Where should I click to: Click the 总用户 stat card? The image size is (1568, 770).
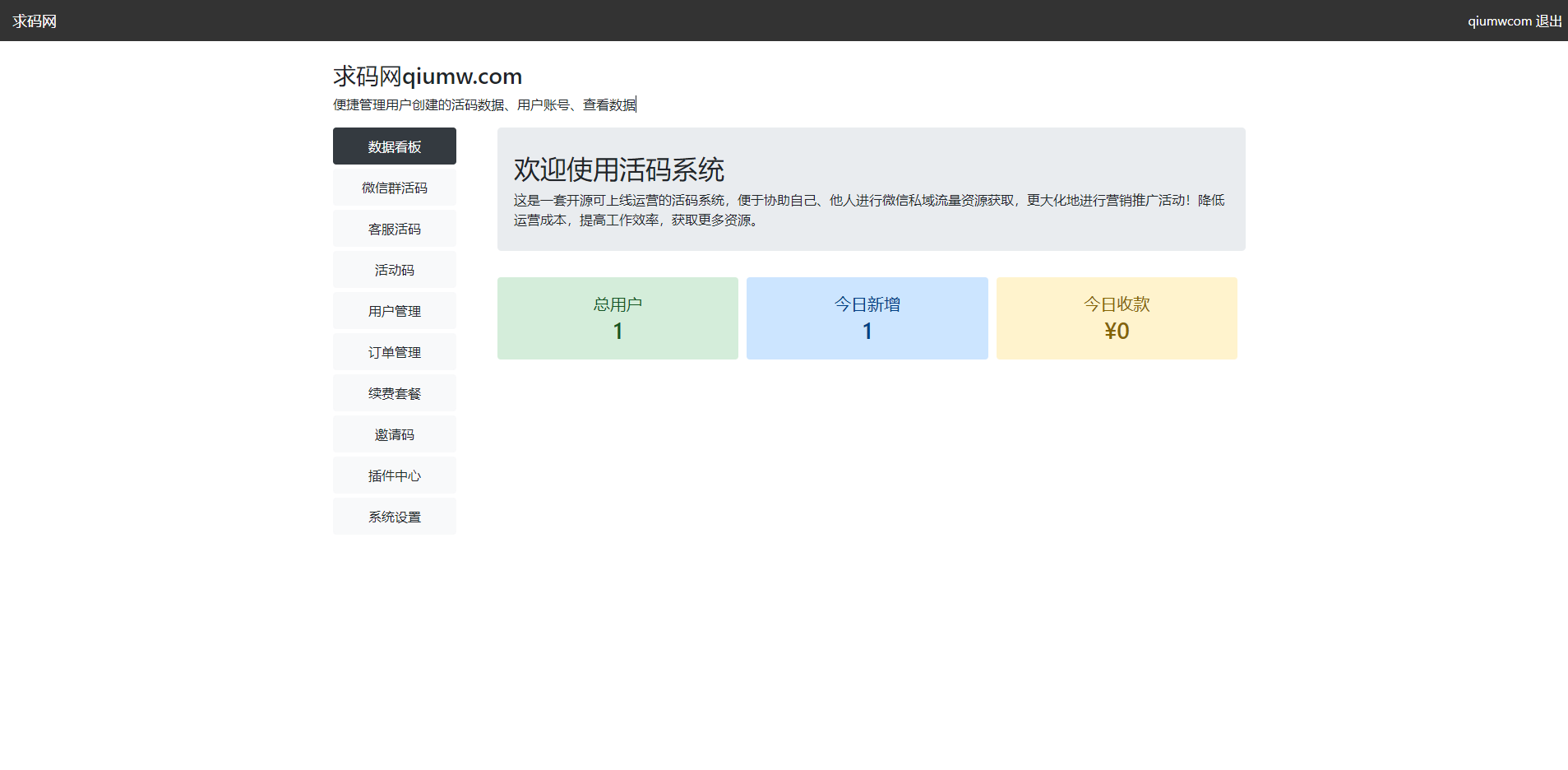click(617, 318)
